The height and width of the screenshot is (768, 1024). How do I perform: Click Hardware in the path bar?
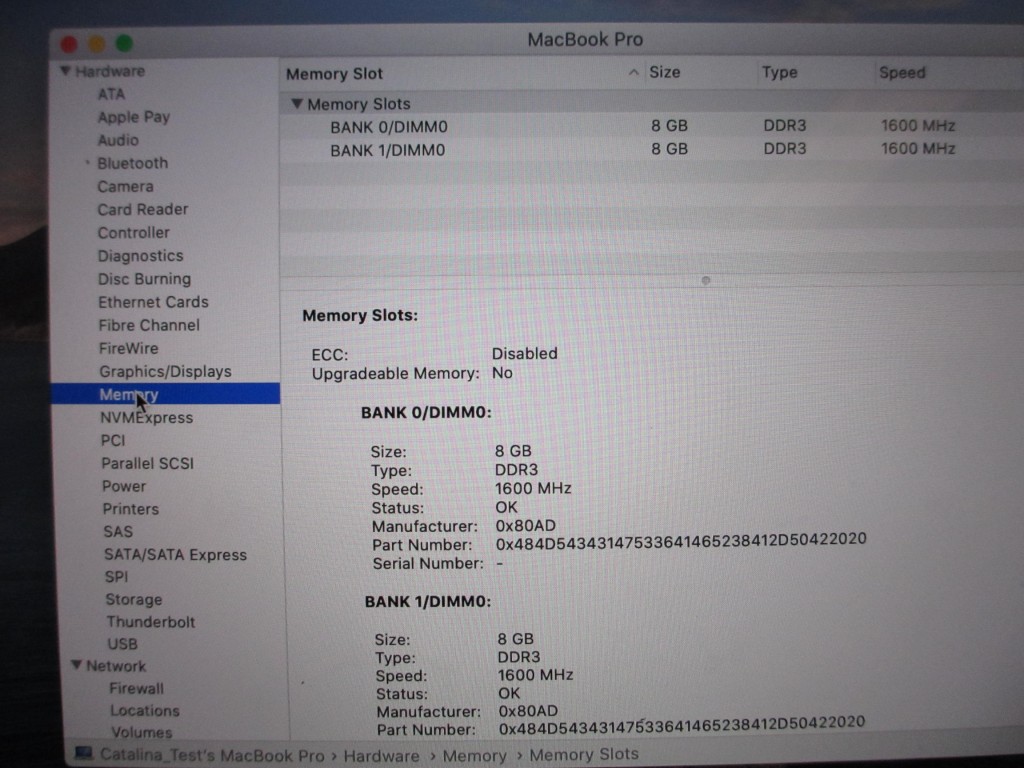pyautogui.click(x=381, y=756)
